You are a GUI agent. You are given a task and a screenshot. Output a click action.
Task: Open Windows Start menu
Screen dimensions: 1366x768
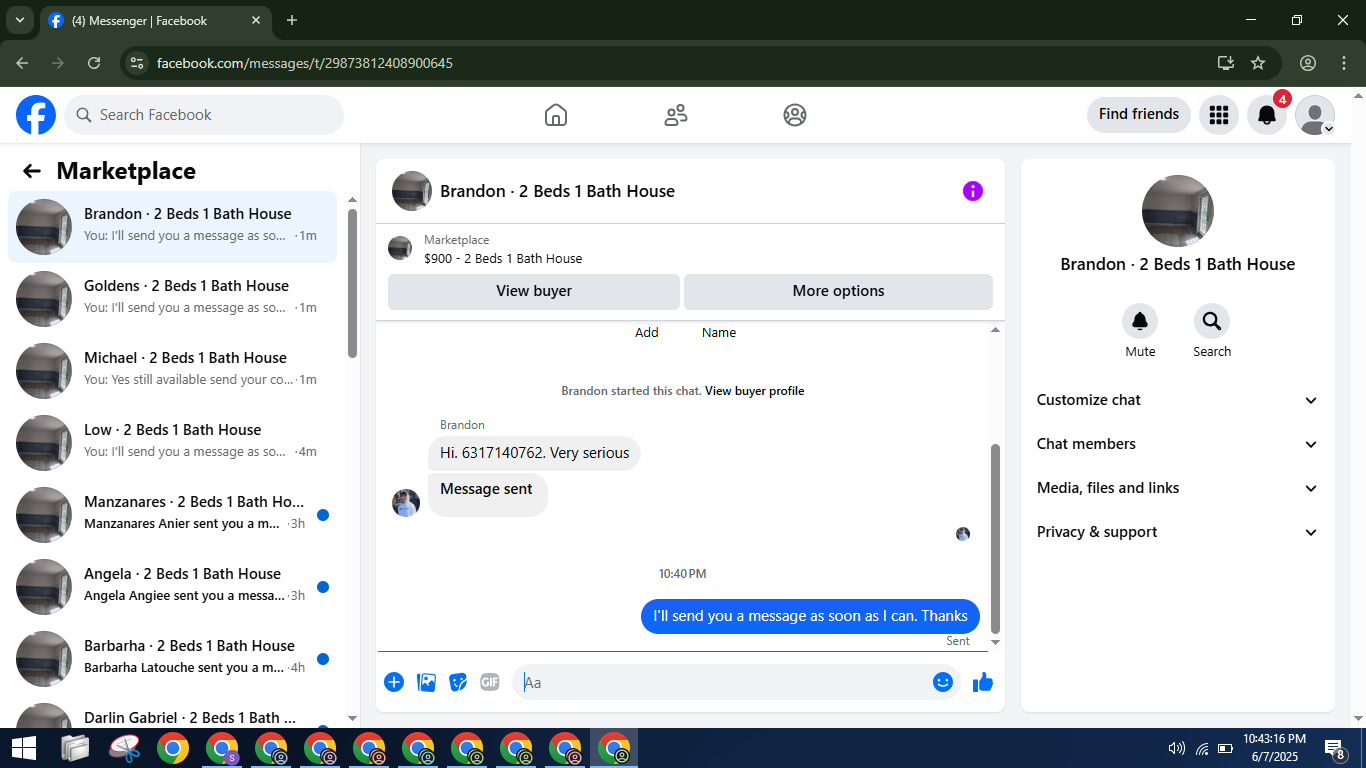point(24,748)
